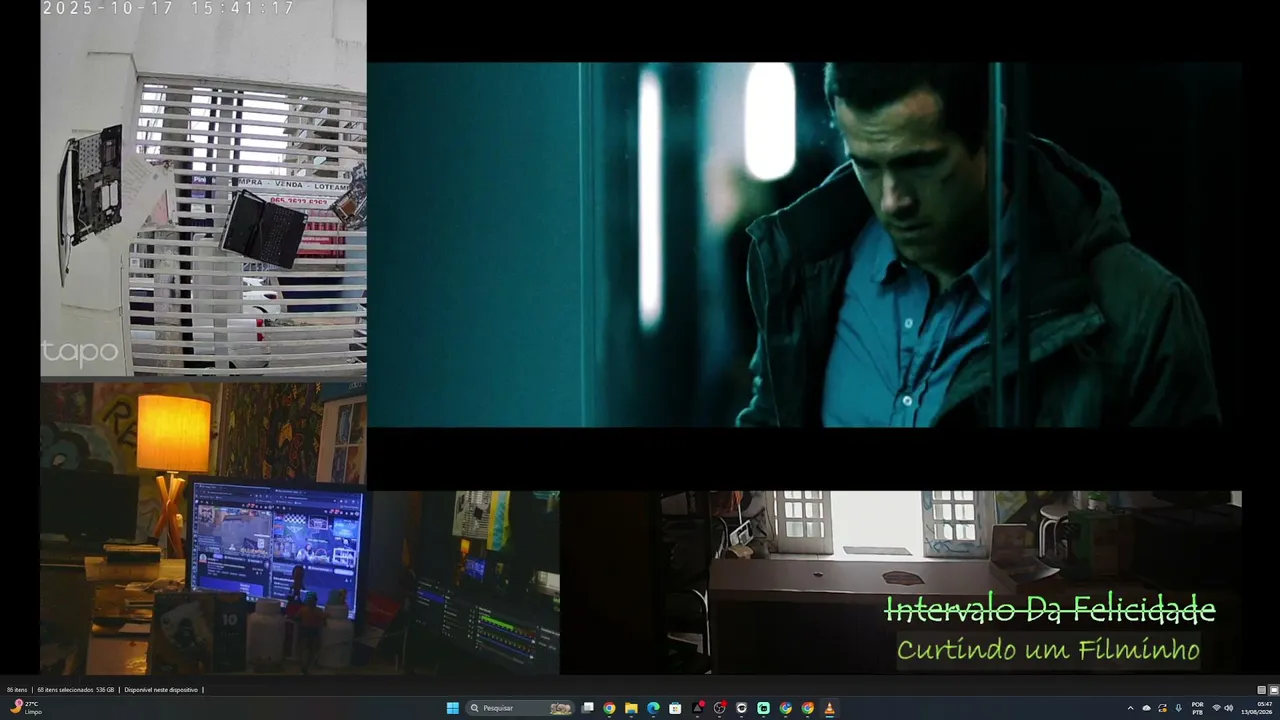The image size is (1280, 720).
Task: Click the '86 itens' status bar count
Action: [17, 690]
